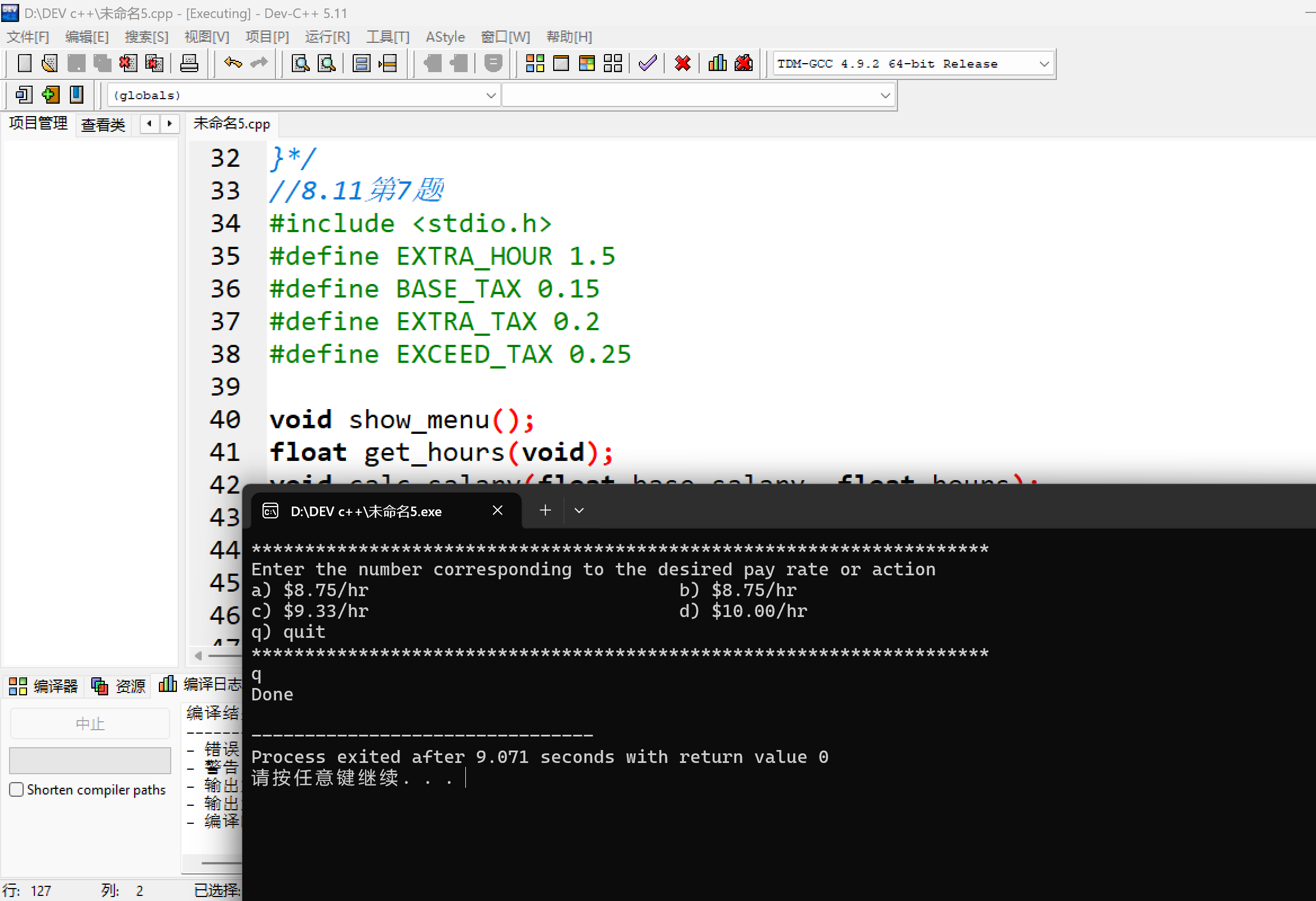The height and width of the screenshot is (901, 1316).
Task: Open the (globals) scope dropdown
Action: pyautogui.click(x=490, y=95)
